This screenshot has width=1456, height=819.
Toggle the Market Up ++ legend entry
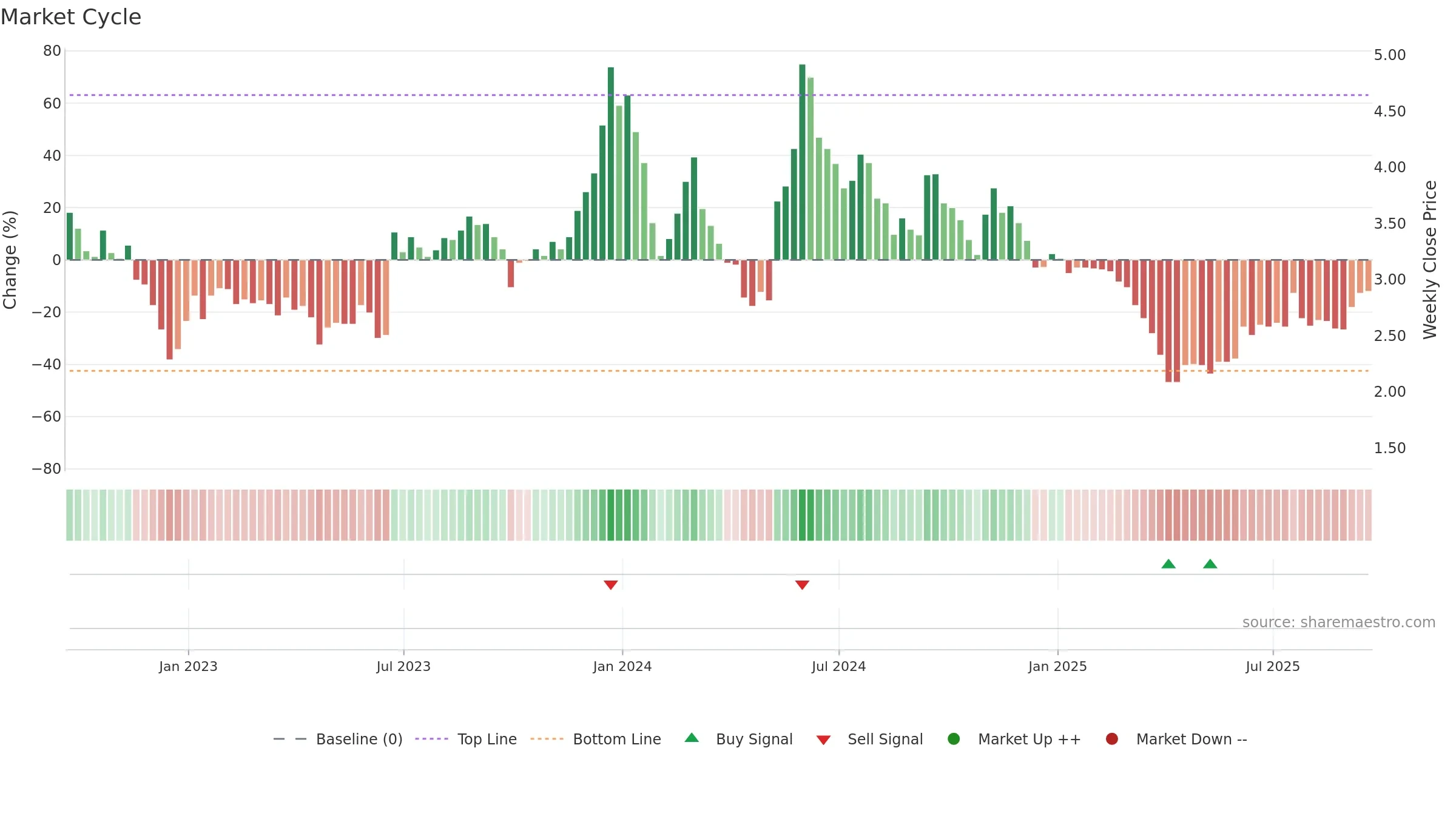[1014, 739]
